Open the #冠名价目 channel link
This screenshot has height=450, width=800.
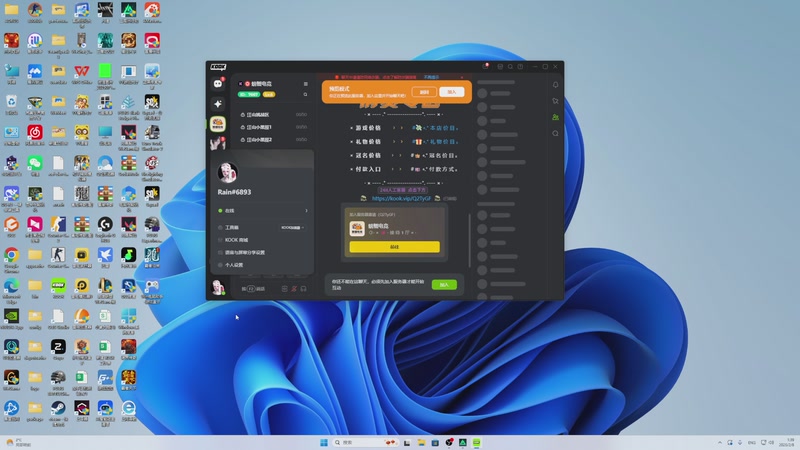coord(435,156)
